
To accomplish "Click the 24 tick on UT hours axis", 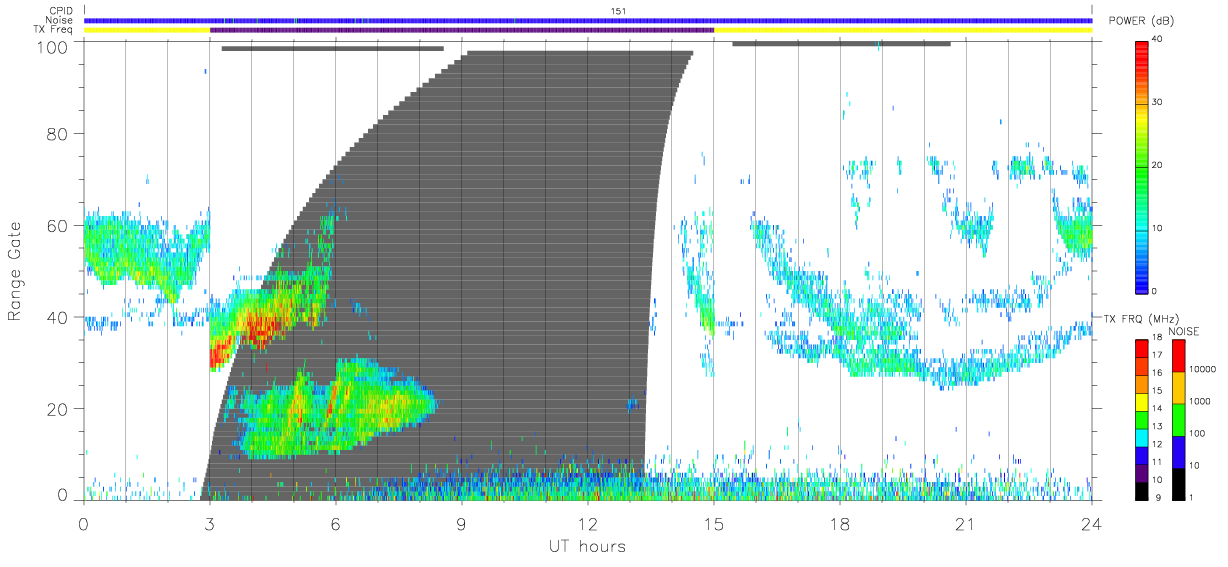I will click(x=1091, y=523).
